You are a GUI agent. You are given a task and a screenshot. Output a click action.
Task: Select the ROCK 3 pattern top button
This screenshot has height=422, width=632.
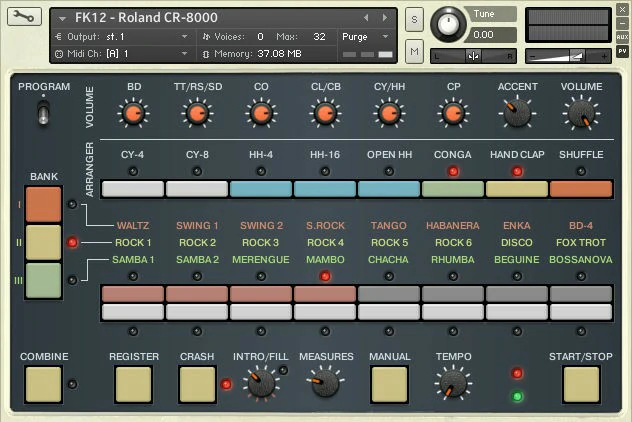[261, 294]
